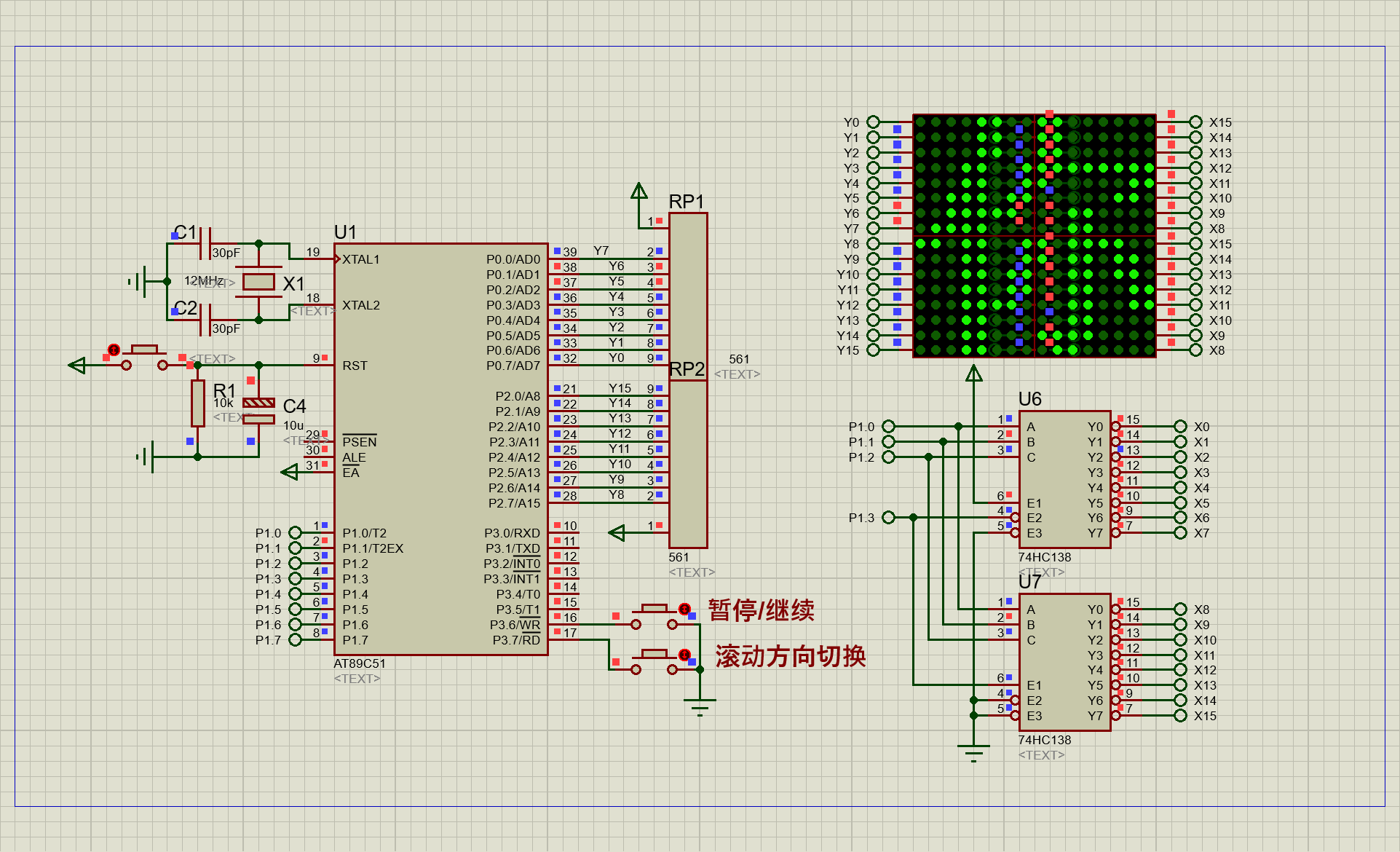Select the R1 10k resistor

197,403
